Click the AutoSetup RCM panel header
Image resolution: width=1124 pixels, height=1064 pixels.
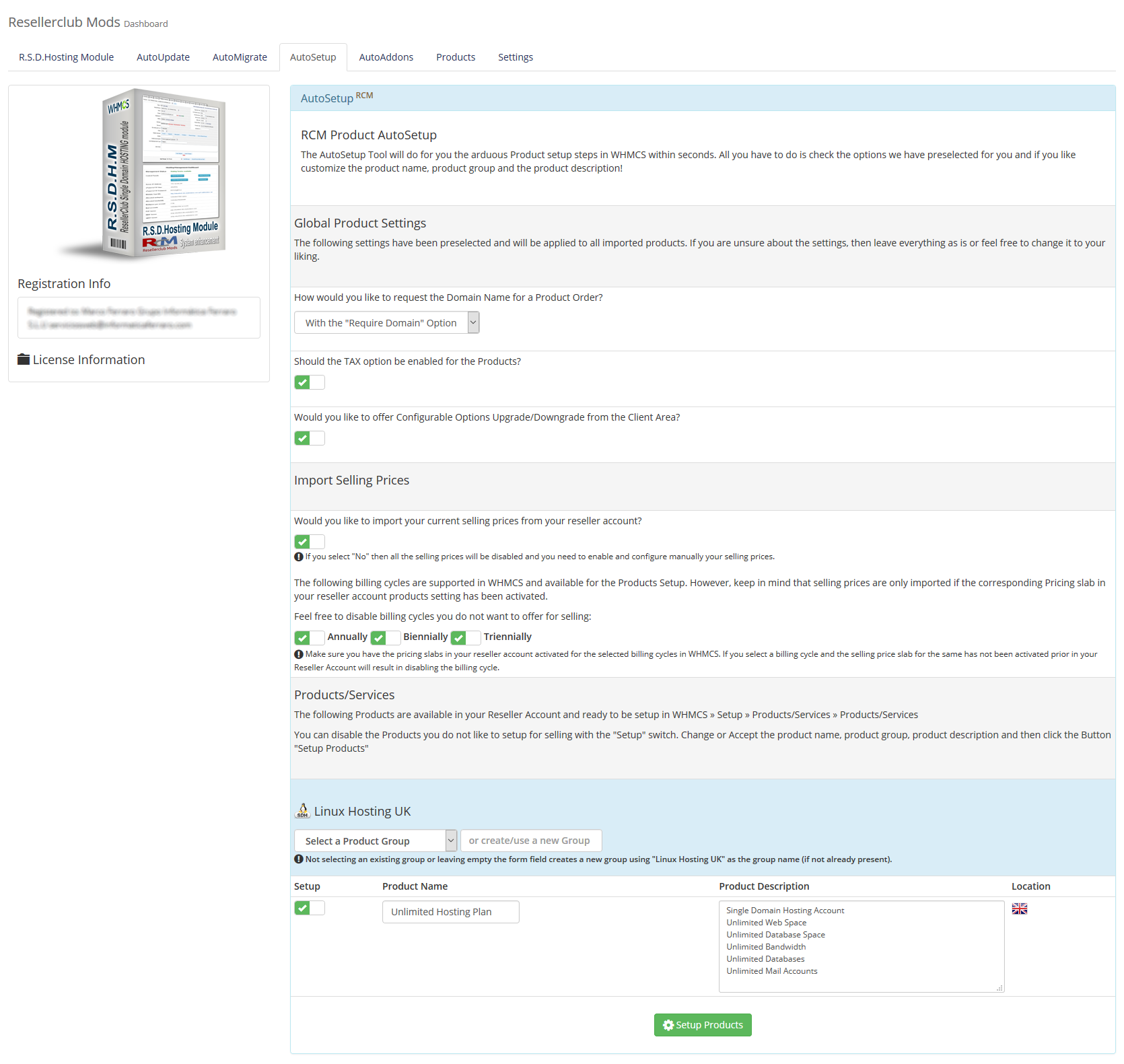click(703, 98)
